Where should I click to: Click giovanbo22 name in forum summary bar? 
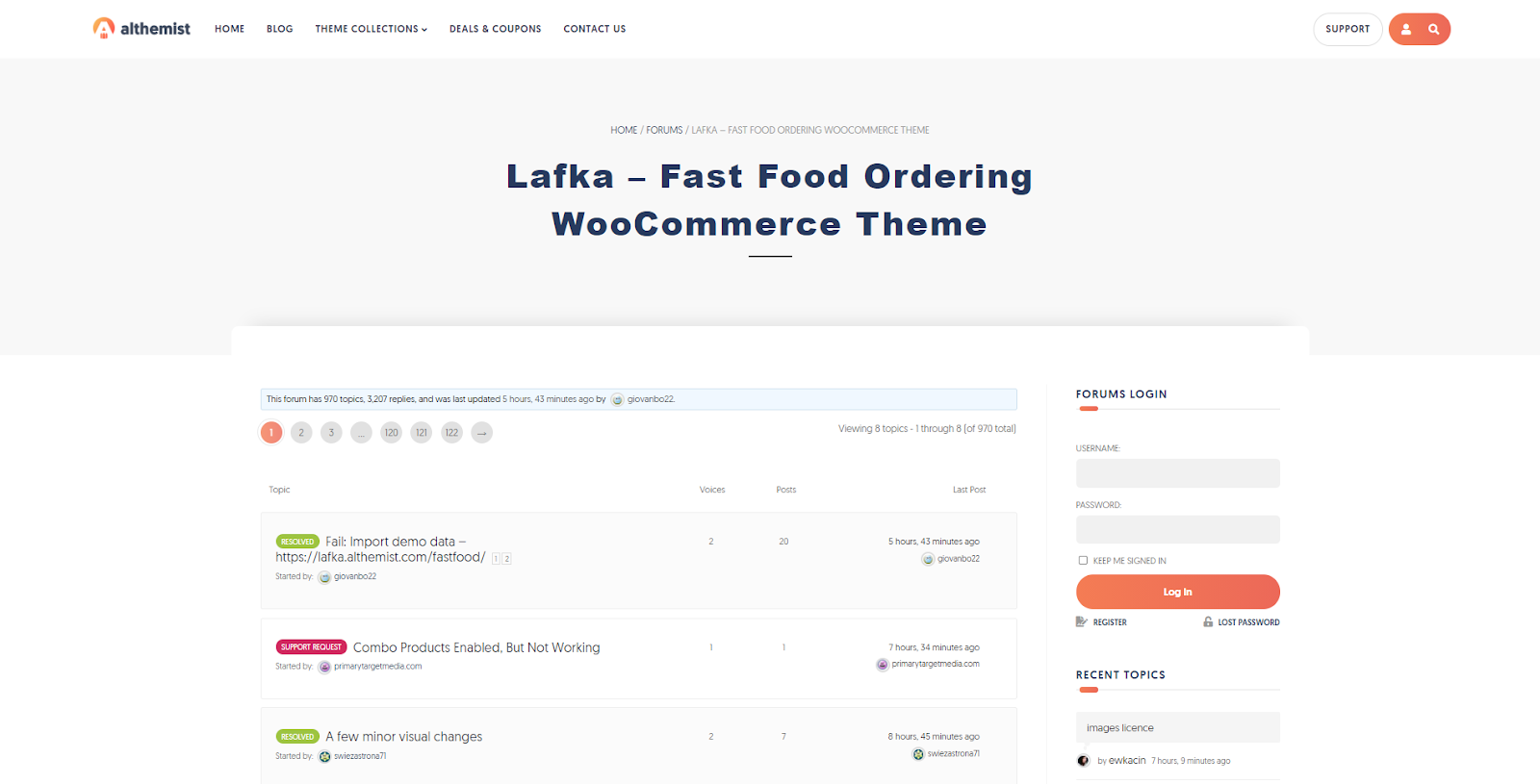point(651,399)
